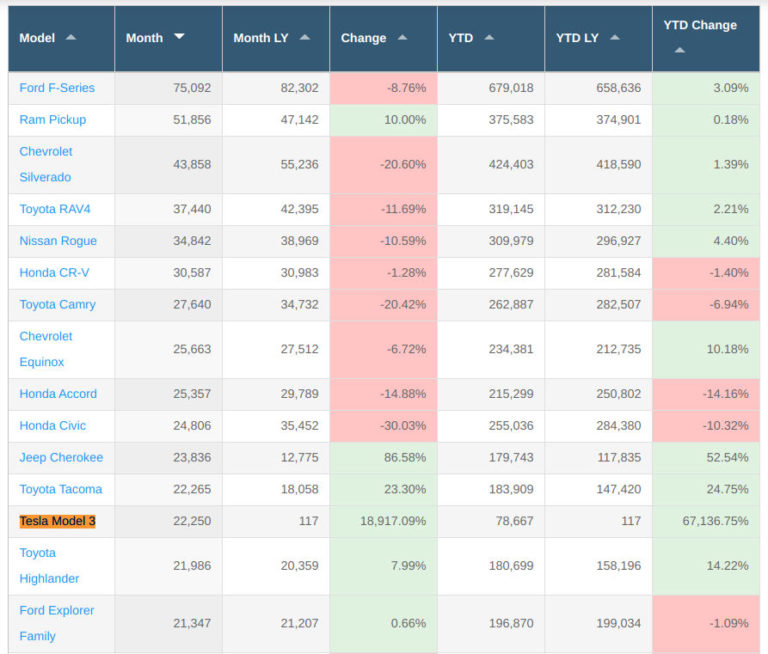The width and height of the screenshot is (768, 654).
Task: Follow the Honda Accord link
Action: tap(58, 393)
